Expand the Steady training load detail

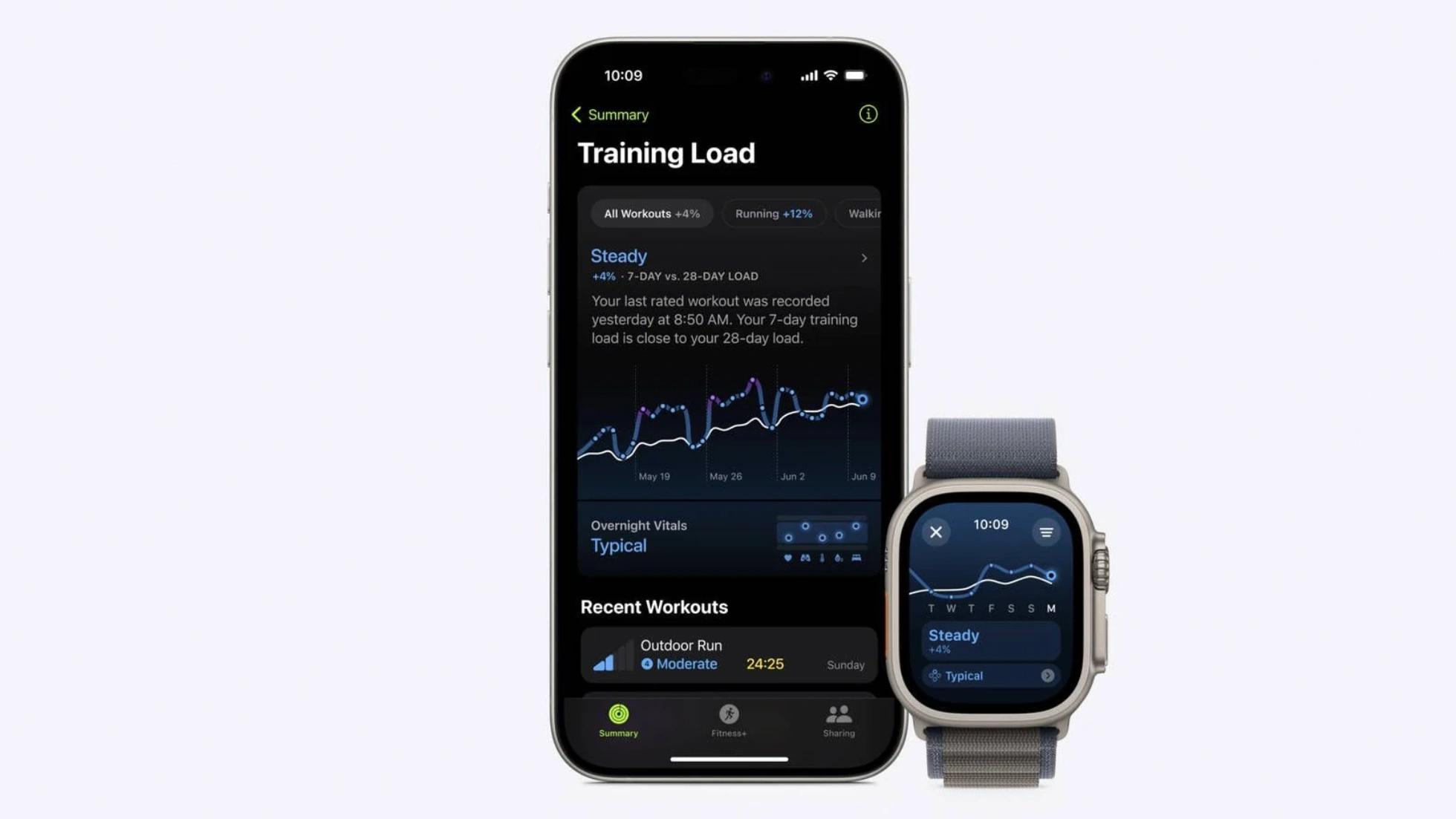pos(863,258)
